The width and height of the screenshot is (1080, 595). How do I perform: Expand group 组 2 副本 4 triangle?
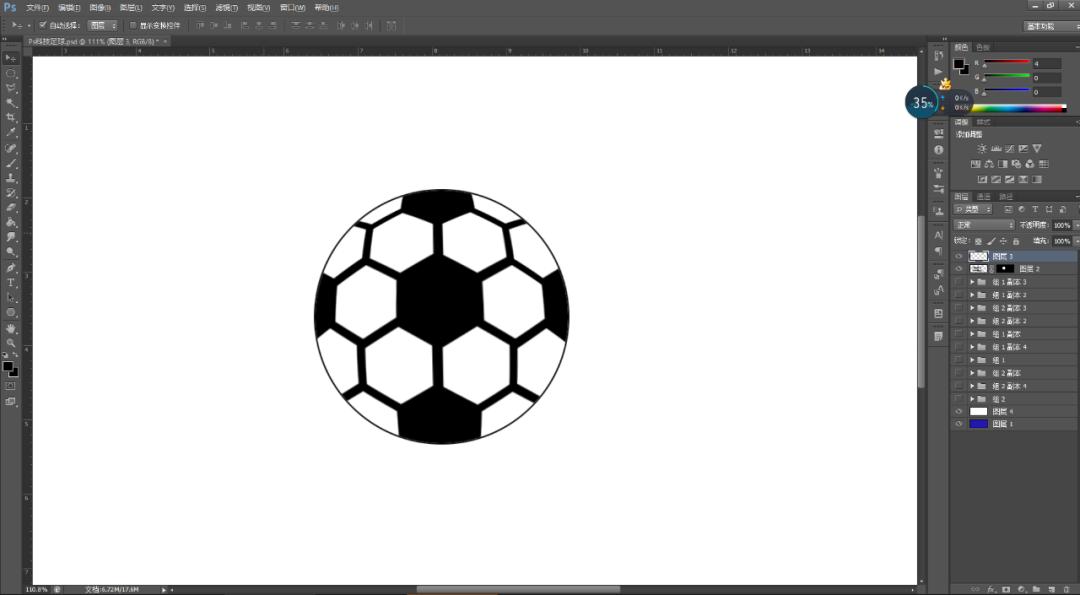coord(972,386)
